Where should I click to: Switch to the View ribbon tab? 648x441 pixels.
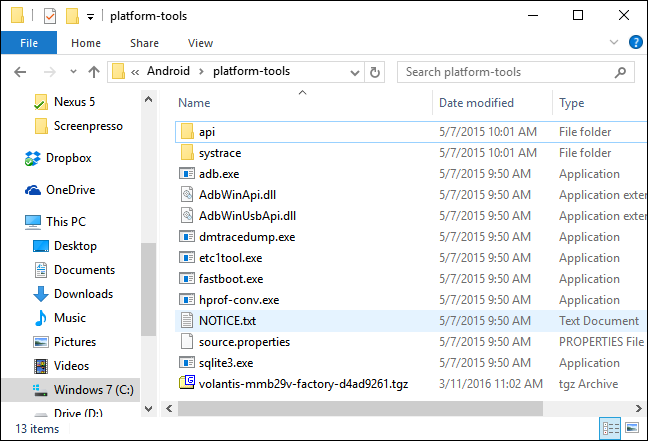point(200,43)
